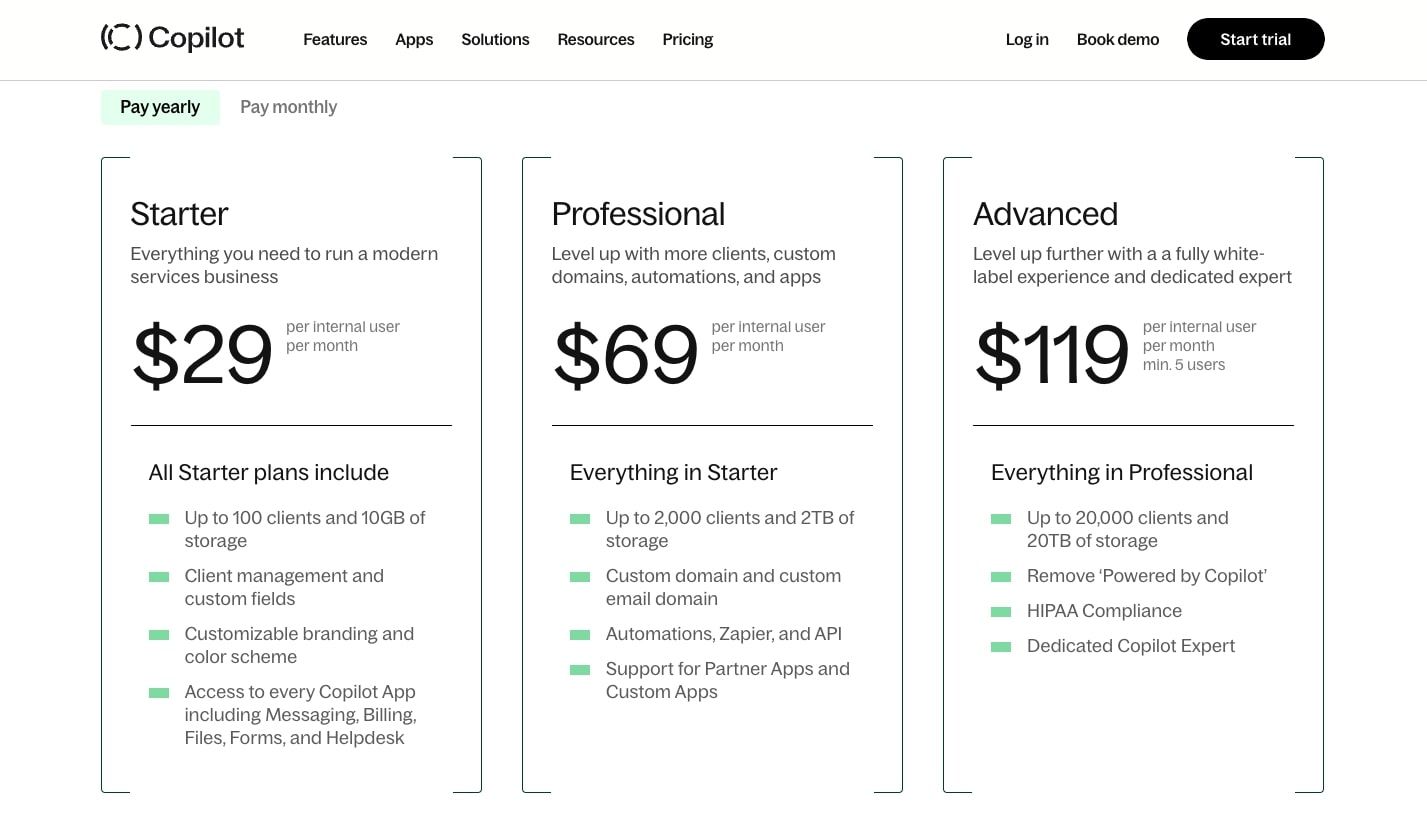This screenshot has height=818, width=1427.
Task: Go to the Pricing page
Action: tap(688, 40)
